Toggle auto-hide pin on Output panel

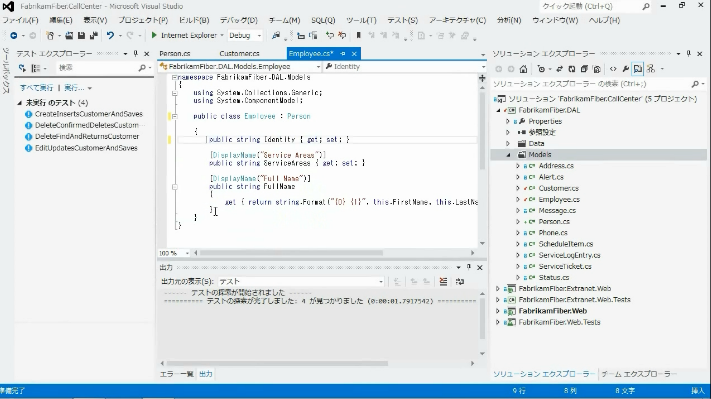(x=469, y=267)
